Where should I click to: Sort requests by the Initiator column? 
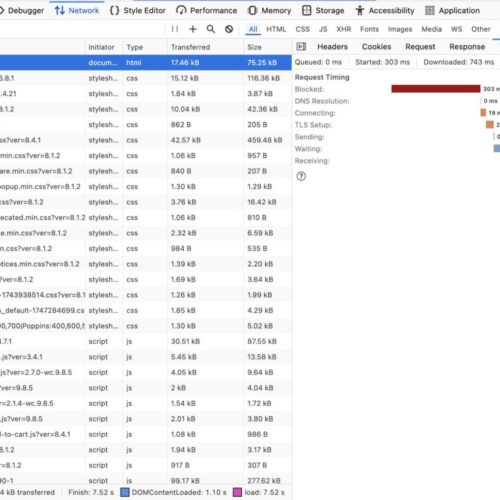pos(104,47)
